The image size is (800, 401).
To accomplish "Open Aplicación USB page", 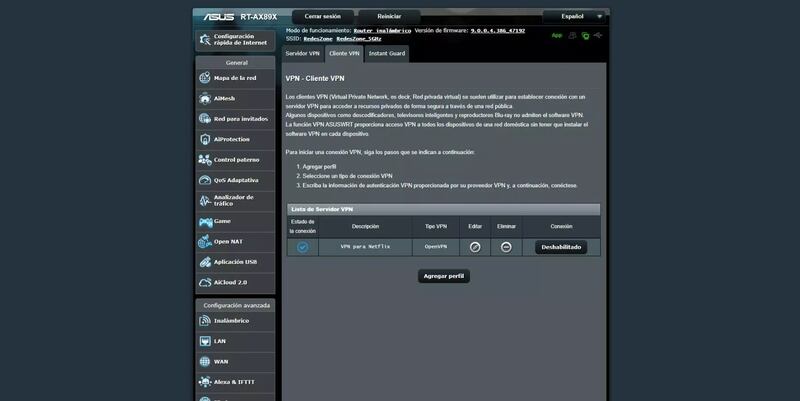I will click(234, 262).
